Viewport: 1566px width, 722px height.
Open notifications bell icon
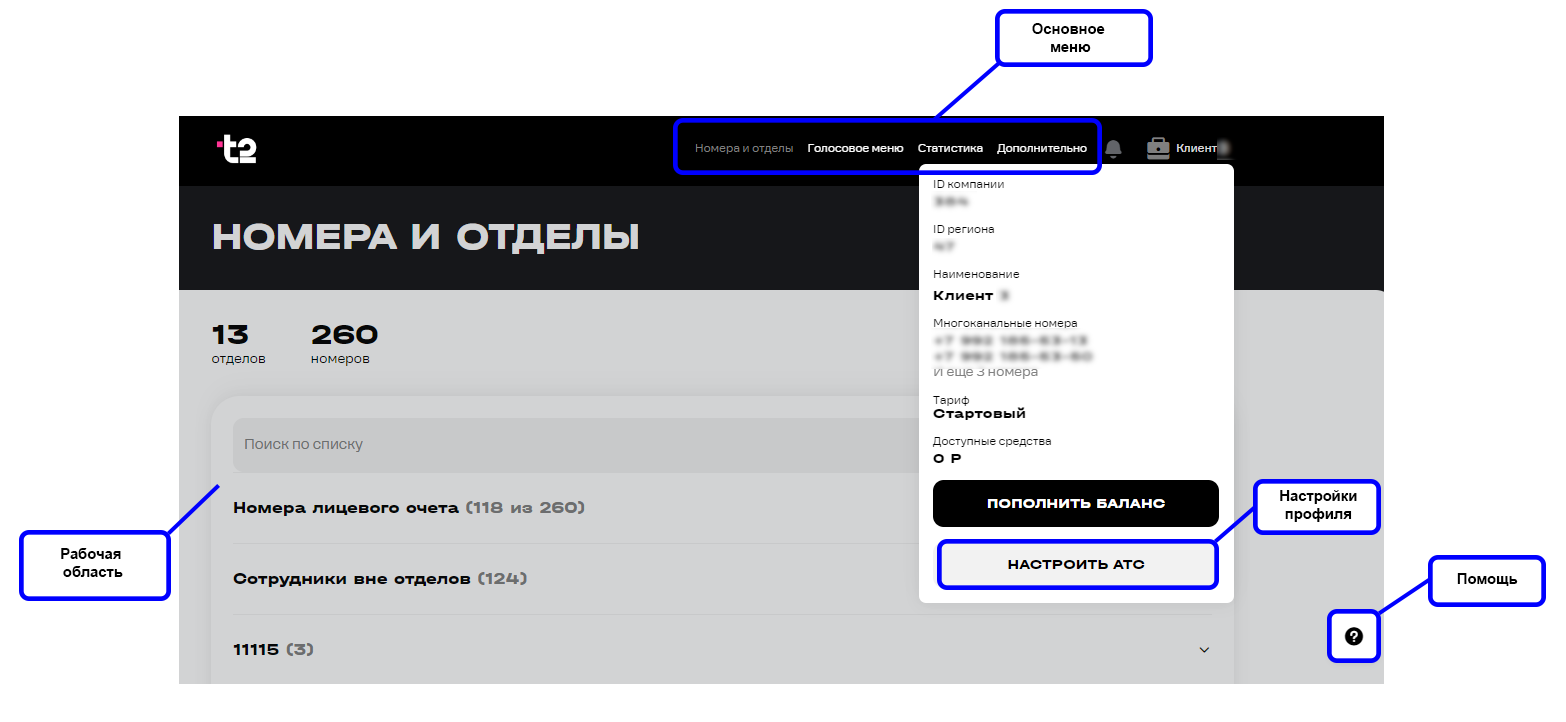(x=1113, y=149)
